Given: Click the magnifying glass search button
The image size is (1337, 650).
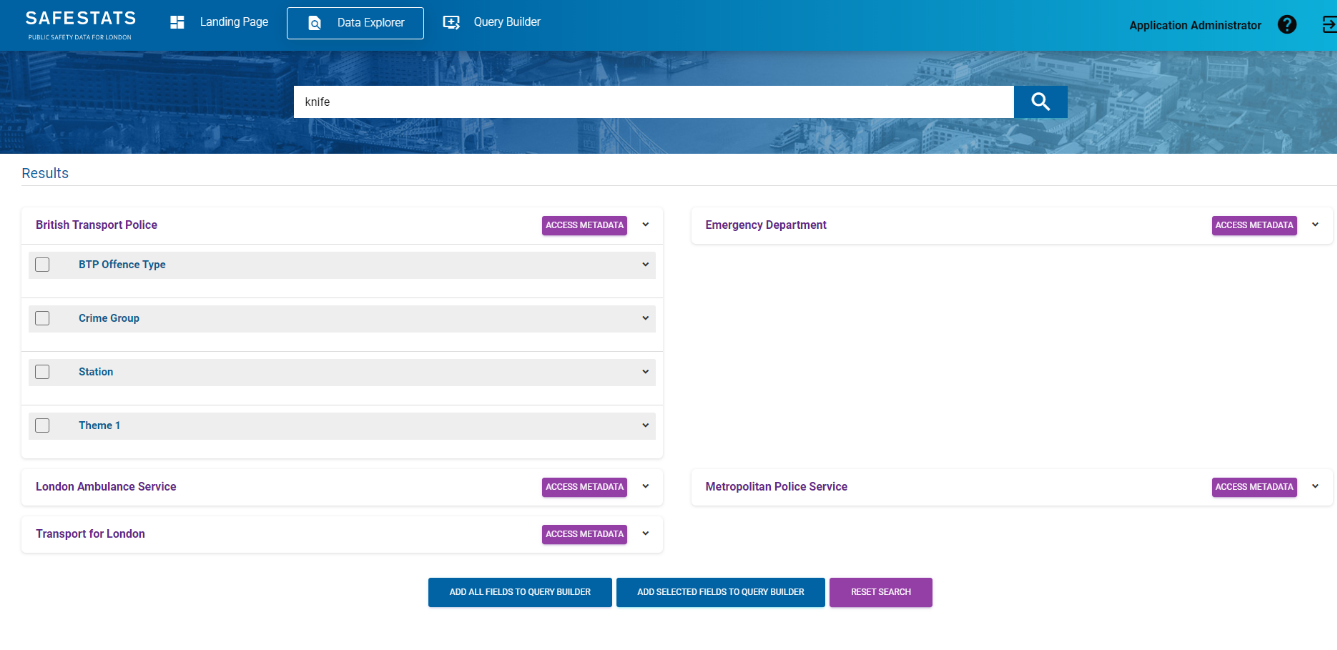Looking at the screenshot, I should click(x=1040, y=102).
